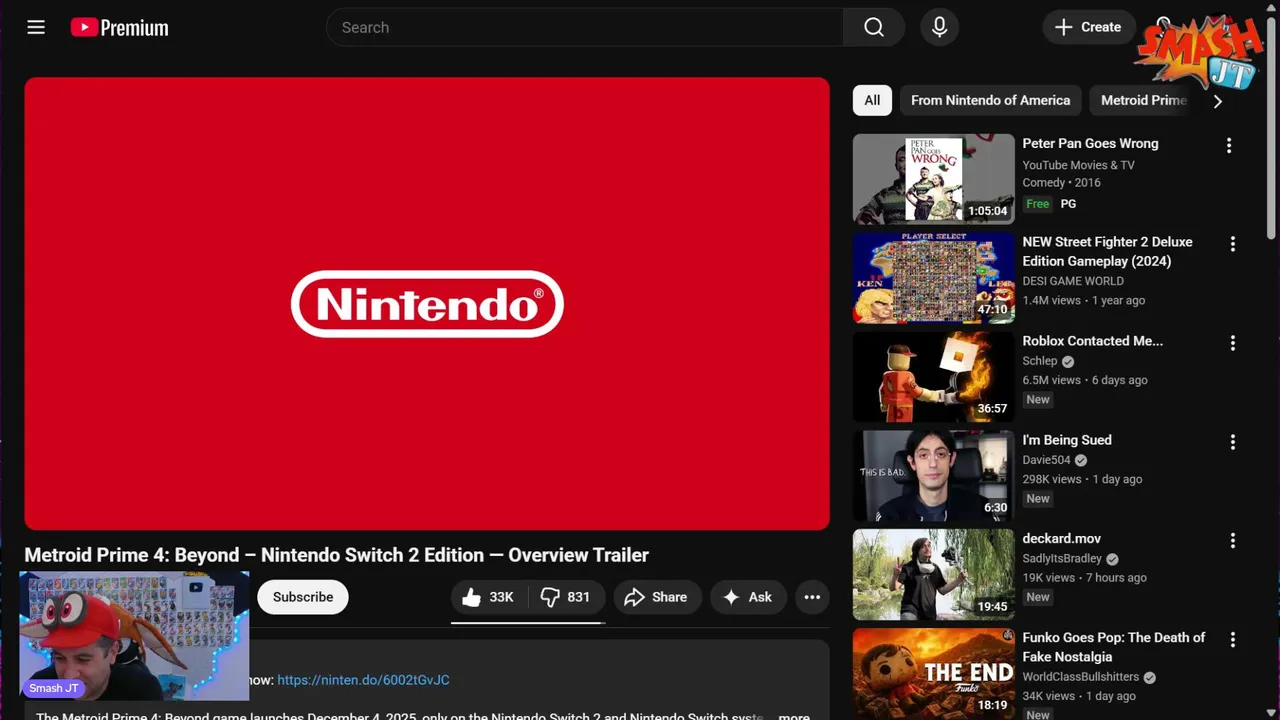The image size is (1280, 720).
Task: Click 'Peter Pan Goes Wrong' title text
Action: click(x=1090, y=143)
